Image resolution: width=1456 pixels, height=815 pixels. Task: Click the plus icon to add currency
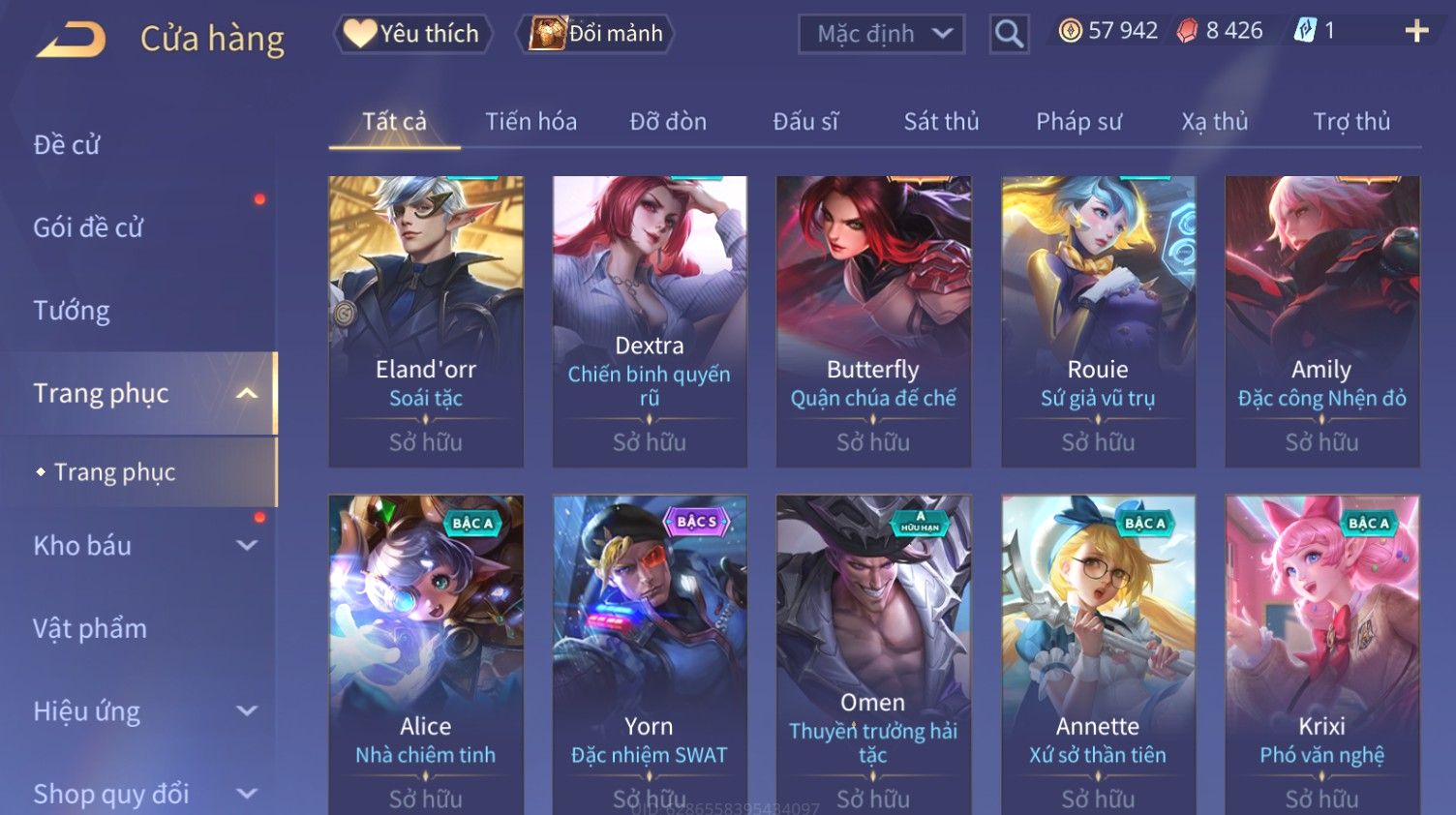point(1416,31)
